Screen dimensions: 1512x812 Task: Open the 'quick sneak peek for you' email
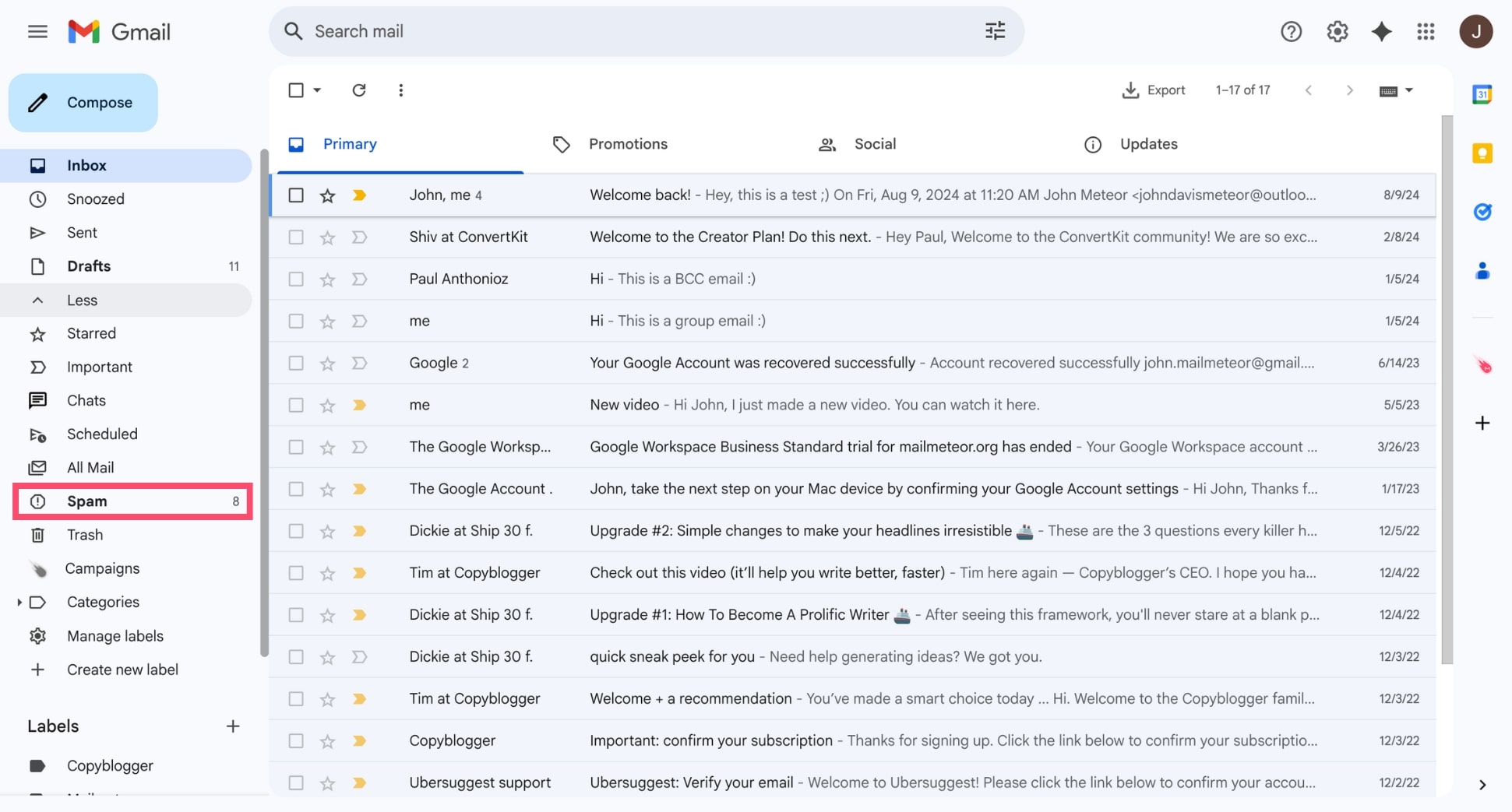[853, 657]
